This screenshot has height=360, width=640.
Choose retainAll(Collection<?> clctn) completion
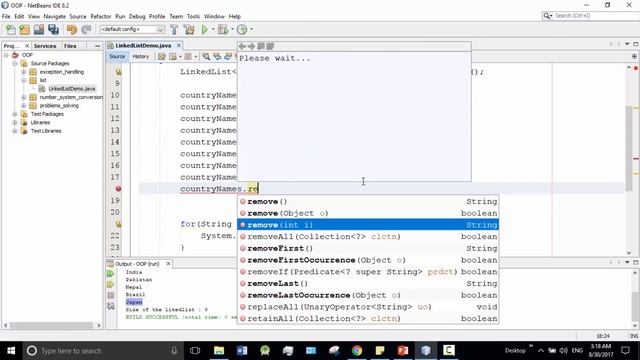click(x=368, y=318)
